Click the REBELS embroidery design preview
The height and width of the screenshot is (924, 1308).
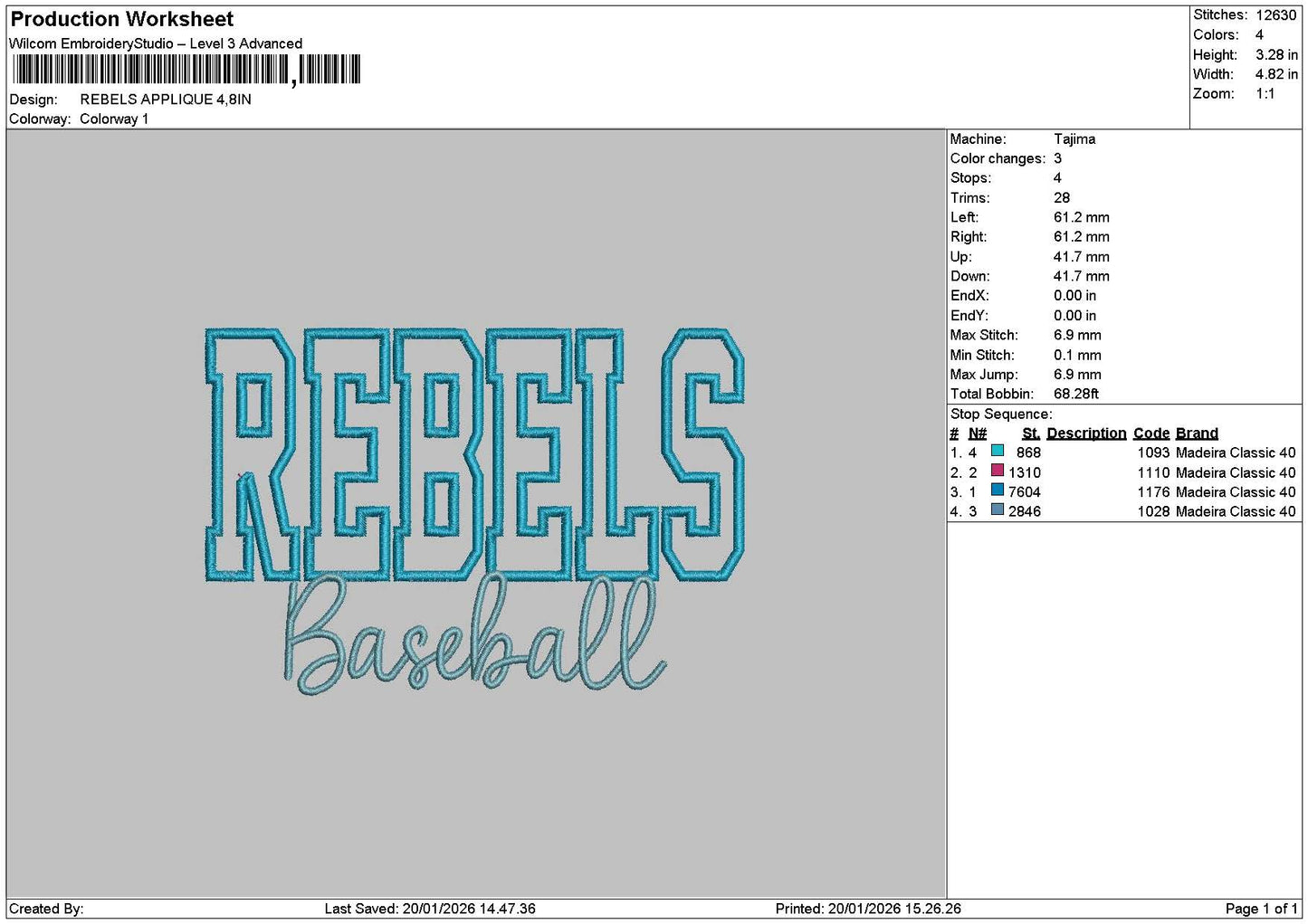475,454
